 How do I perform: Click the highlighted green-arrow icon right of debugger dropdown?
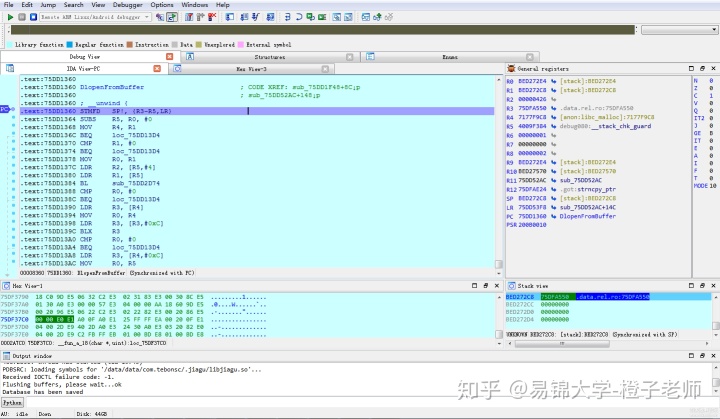pyautogui.click(x=172, y=17)
